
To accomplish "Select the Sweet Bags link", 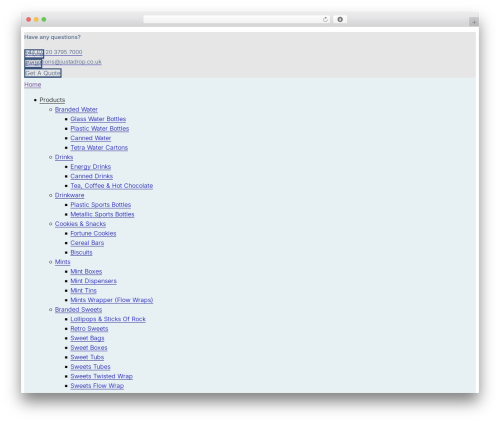I will tap(87, 338).
